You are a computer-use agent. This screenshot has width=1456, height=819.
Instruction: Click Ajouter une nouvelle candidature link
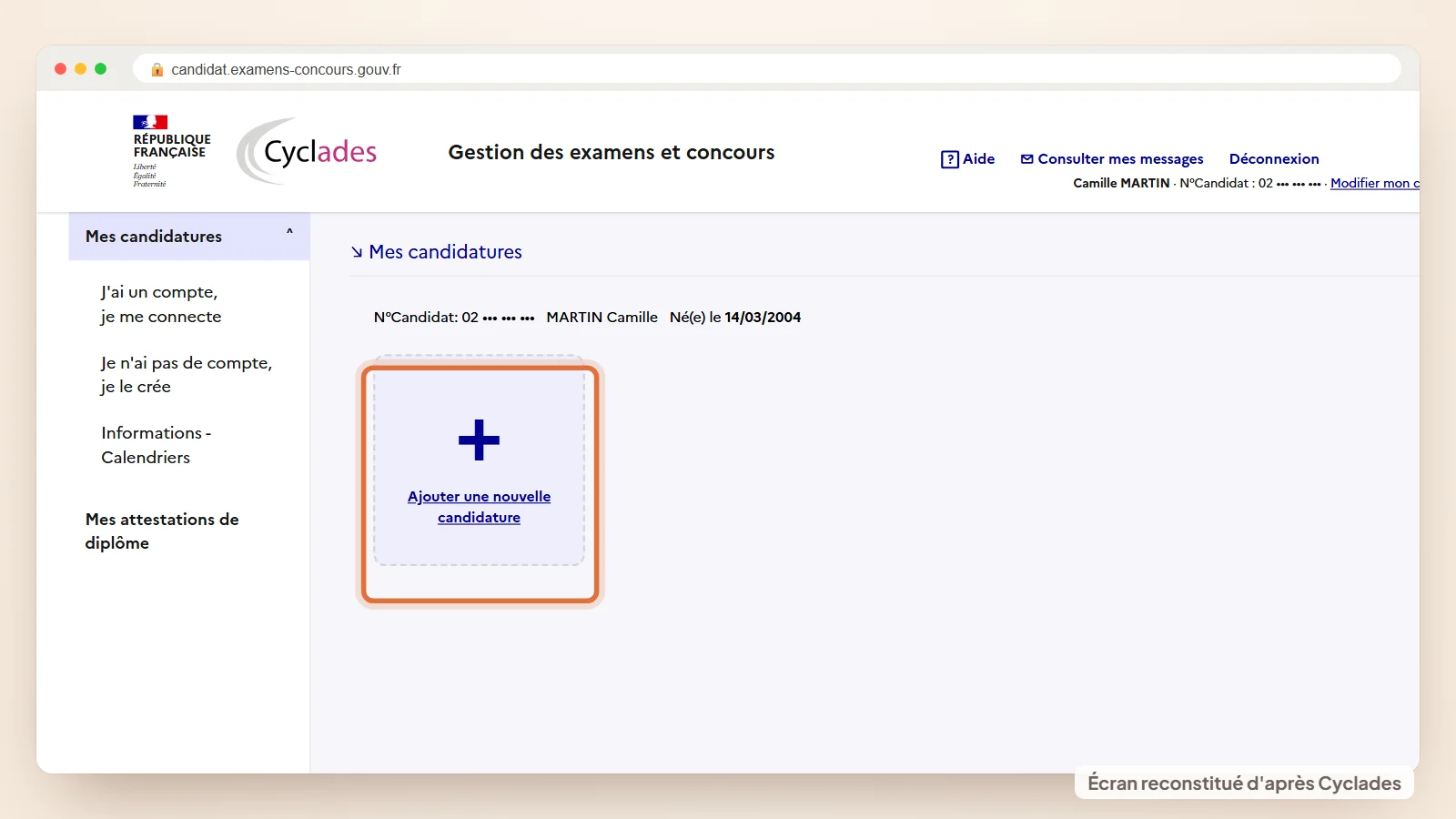click(479, 507)
